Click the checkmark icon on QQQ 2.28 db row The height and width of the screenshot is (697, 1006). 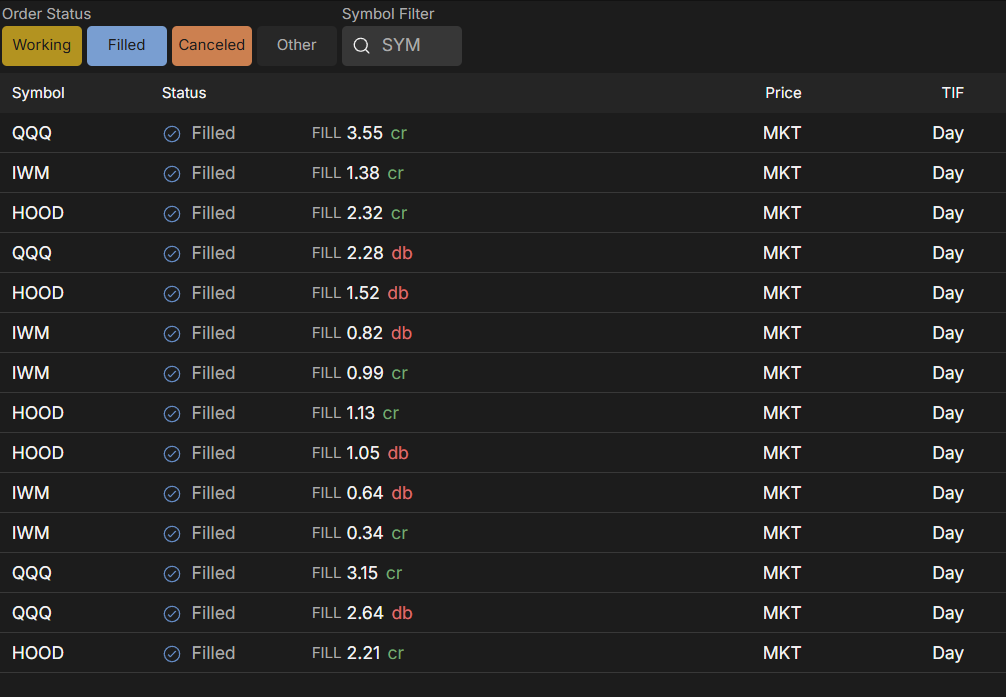click(x=172, y=254)
